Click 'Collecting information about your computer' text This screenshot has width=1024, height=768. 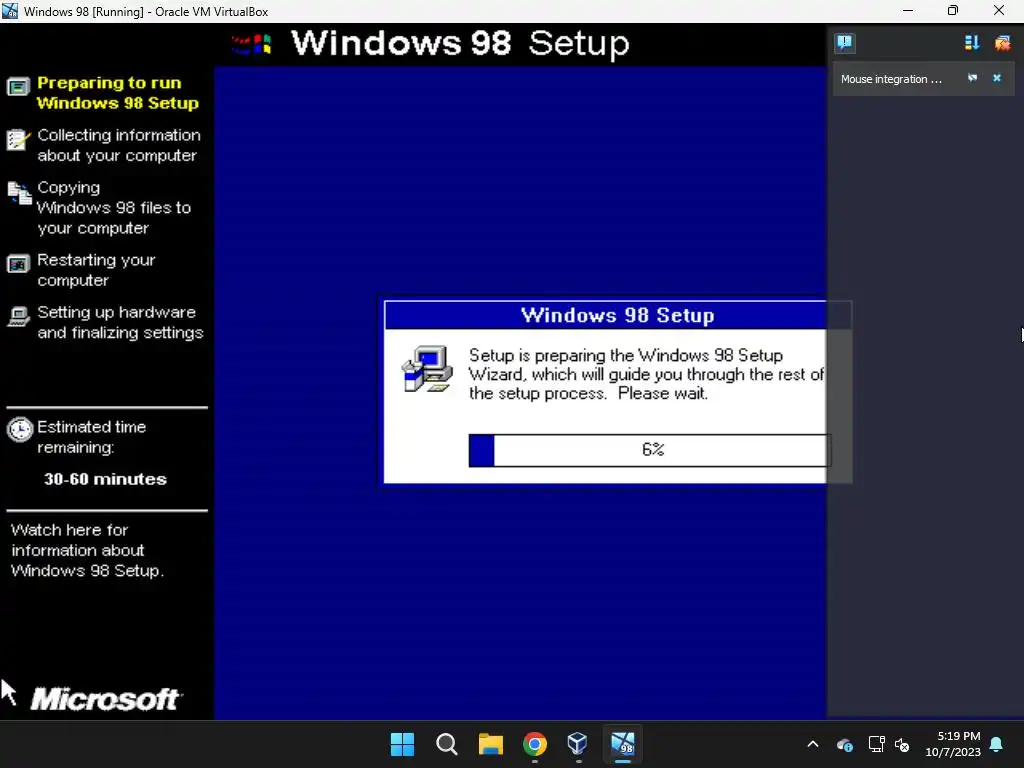click(x=119, y=145)
